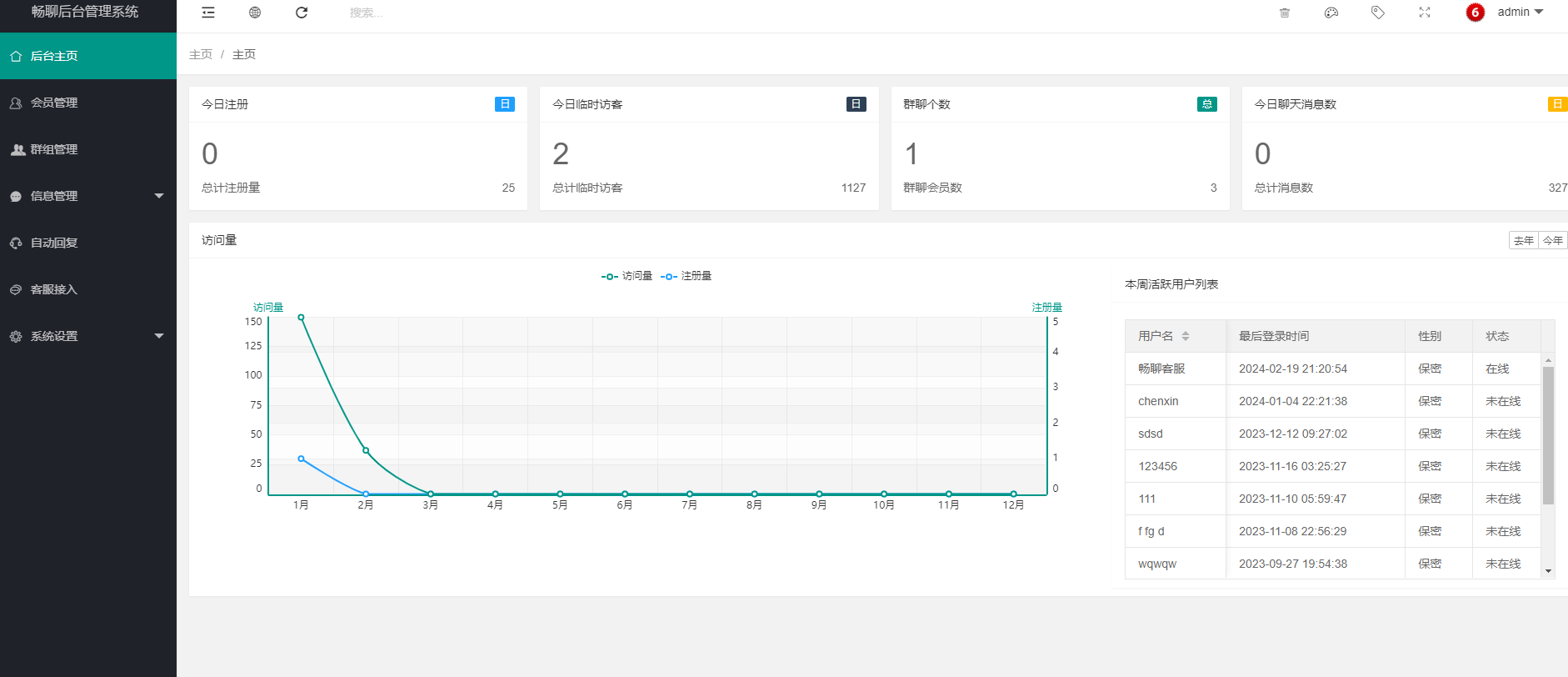Click the globe icon in the top bar
Image resolution: width=1568 pixels, height=677 pixels.
click(x=255, y=13)
